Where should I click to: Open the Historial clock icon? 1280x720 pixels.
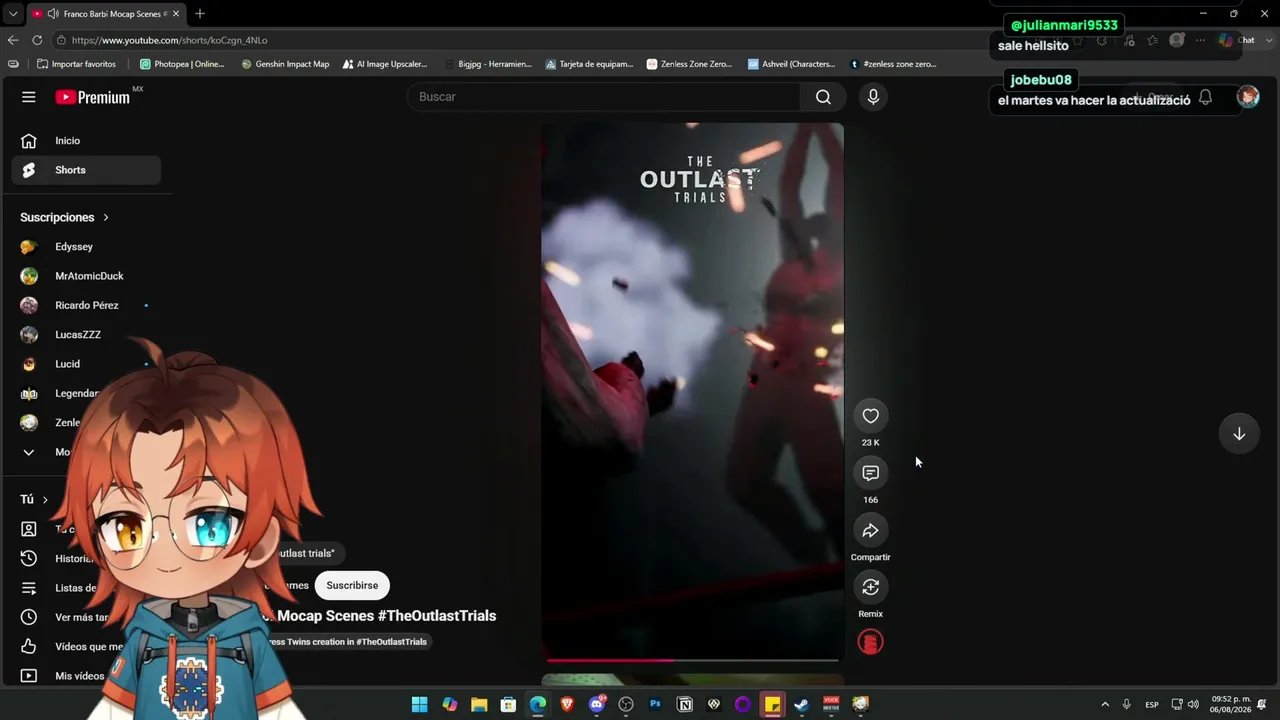(x=29, y=559)
